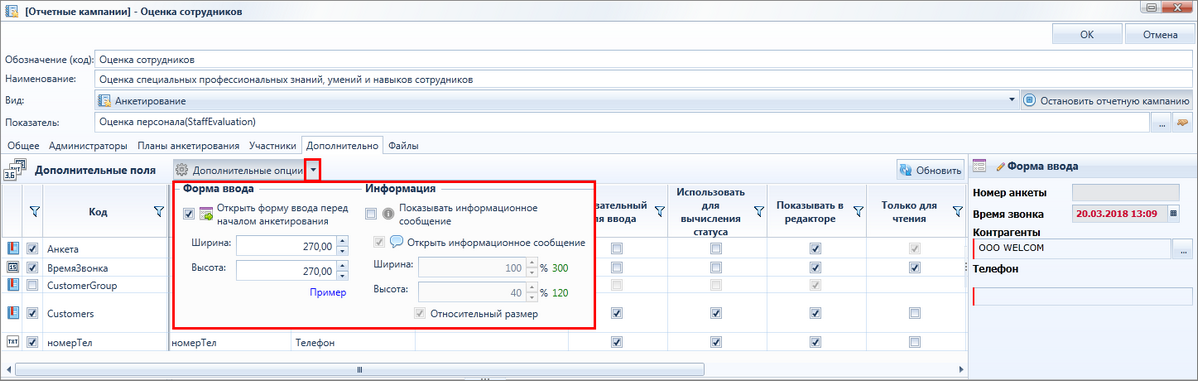The height and width of the screenshot is (381, 1198).
Task: Click the Форма ввода Ширина value field
Action: (287, 246)
